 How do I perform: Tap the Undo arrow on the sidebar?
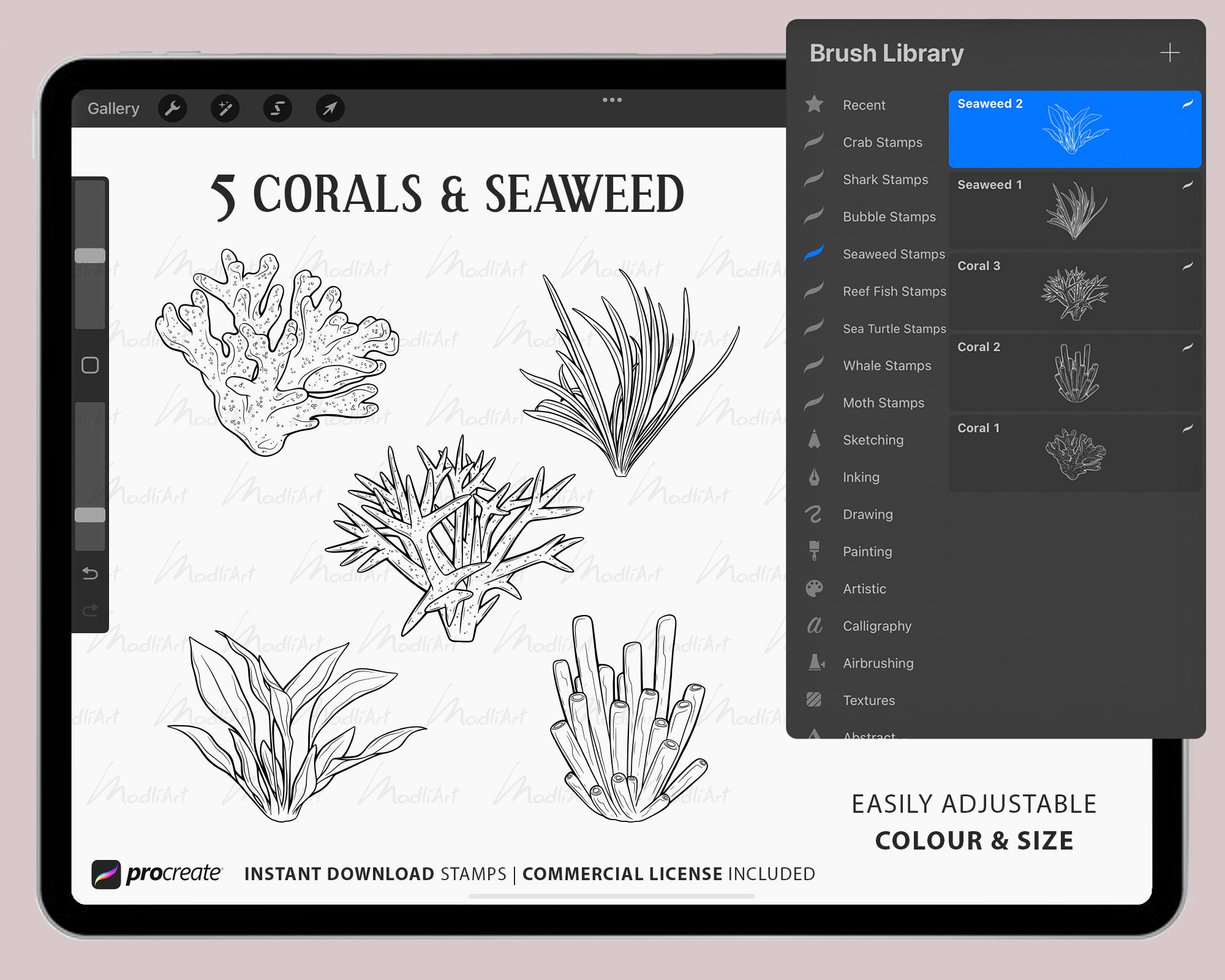[x=89, y=575]
